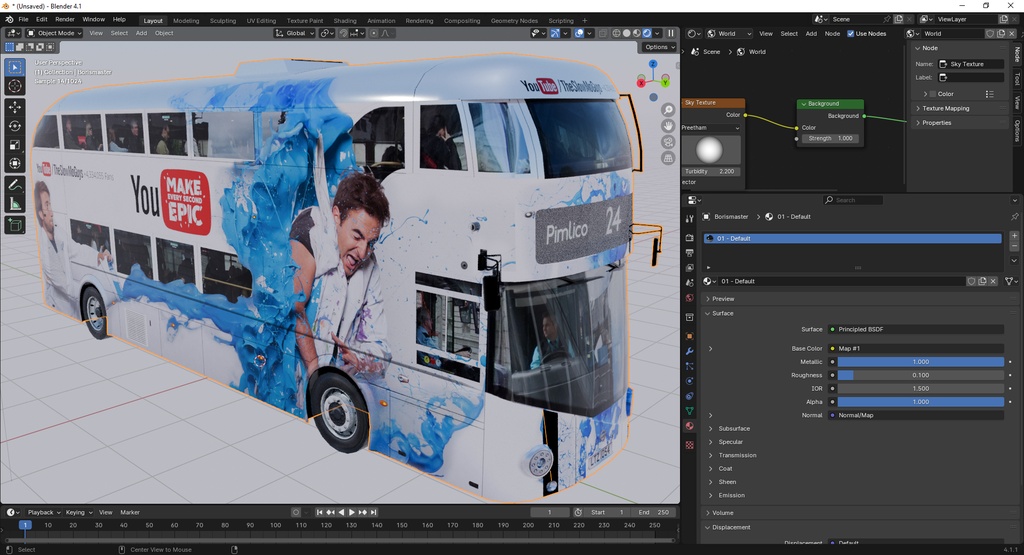Expand the Subsurface section
The height and width of the screenshot is (555, 1024).
[x=734, y=428]
